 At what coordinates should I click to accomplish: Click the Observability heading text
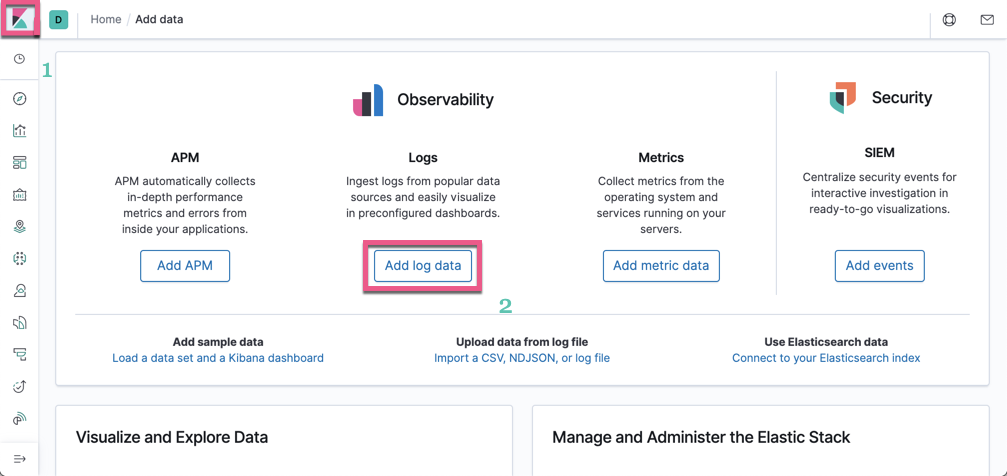coord(445,100)
